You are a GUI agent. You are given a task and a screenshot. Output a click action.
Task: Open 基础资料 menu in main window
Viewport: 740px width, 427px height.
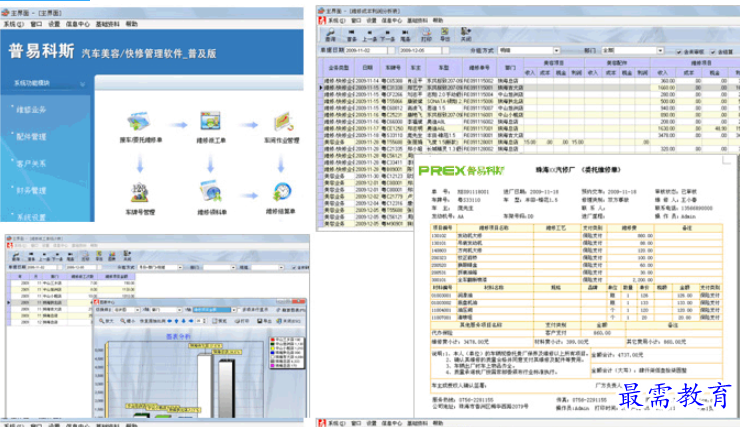pos(108,24)
